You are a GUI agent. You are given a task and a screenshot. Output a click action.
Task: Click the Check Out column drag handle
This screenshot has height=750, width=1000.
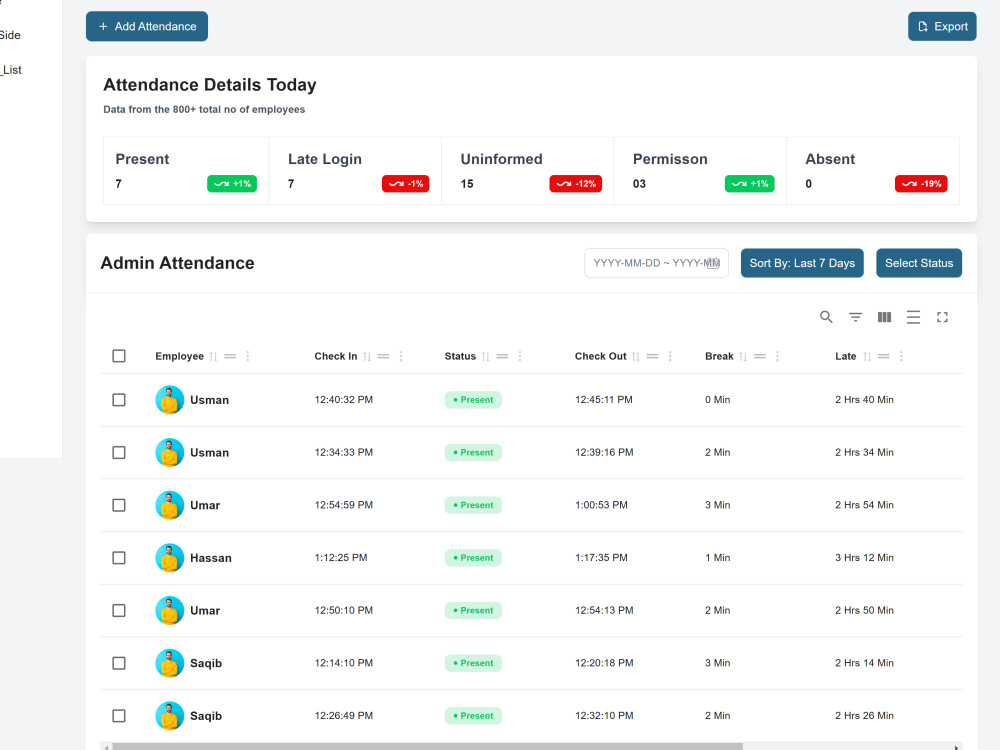pos(652,357)
